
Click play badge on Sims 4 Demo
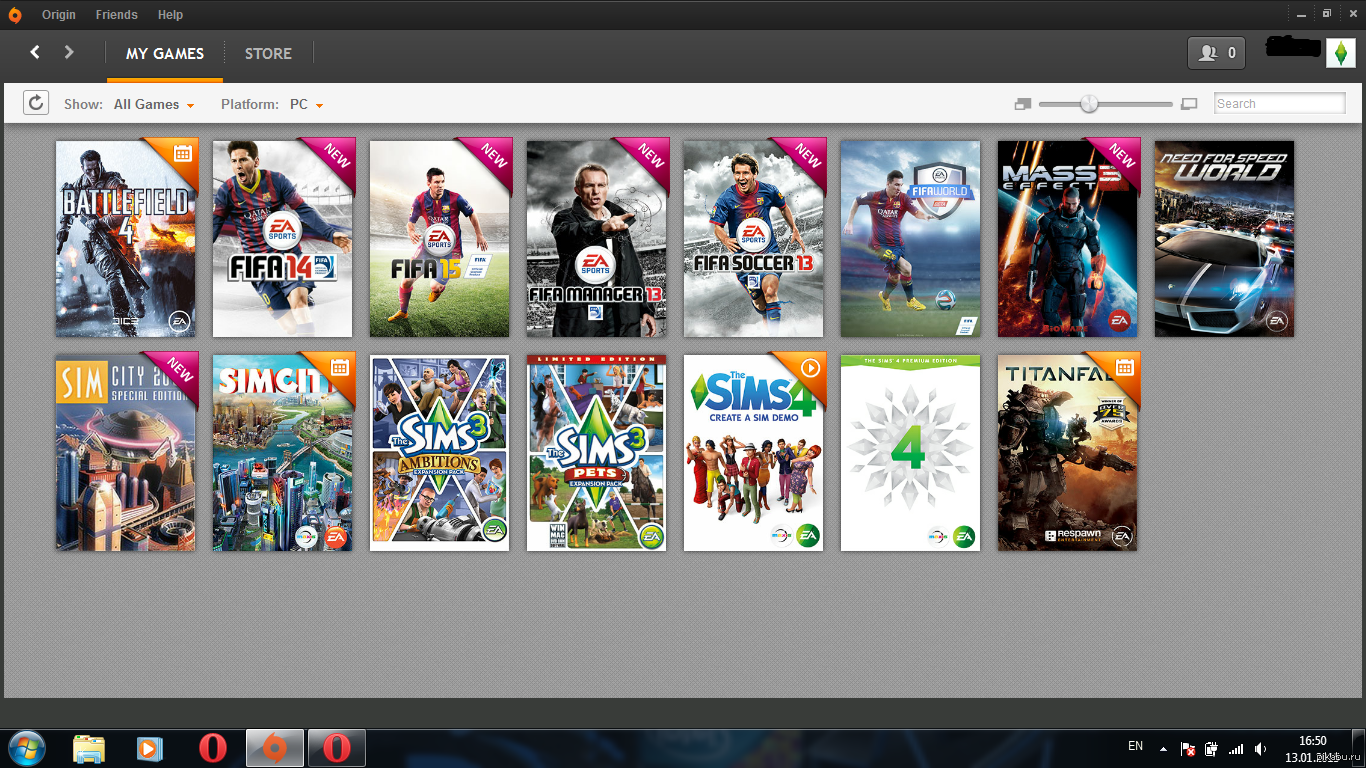810,367
